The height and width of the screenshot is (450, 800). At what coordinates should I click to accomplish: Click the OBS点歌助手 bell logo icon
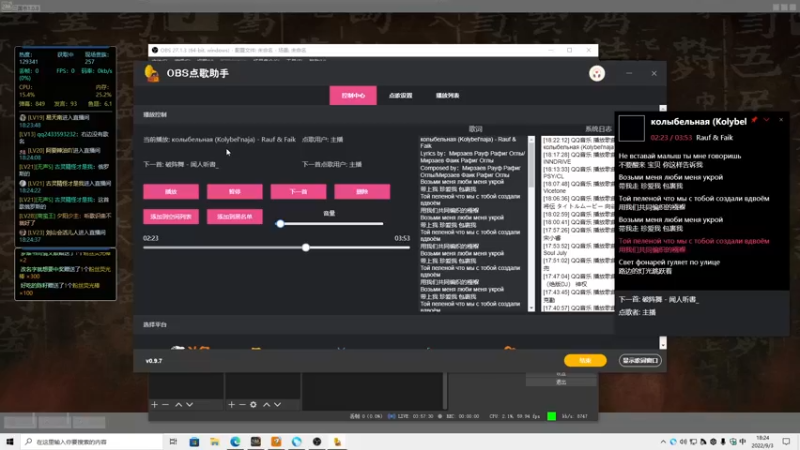152,73
